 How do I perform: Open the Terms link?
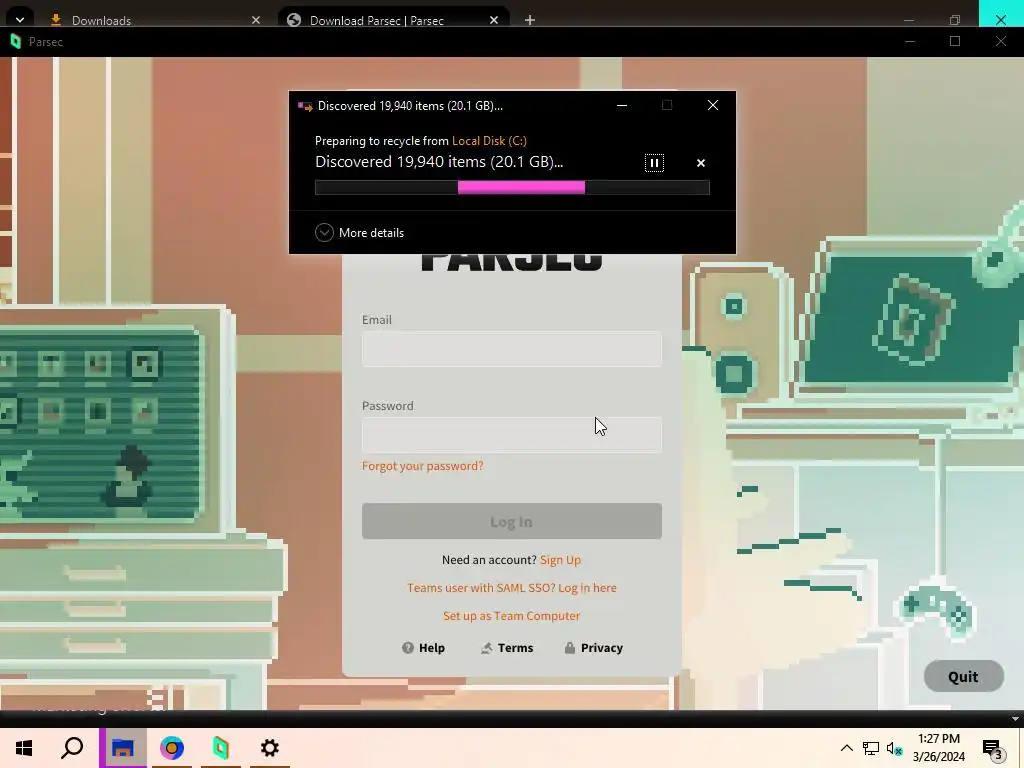pos(507,648)
